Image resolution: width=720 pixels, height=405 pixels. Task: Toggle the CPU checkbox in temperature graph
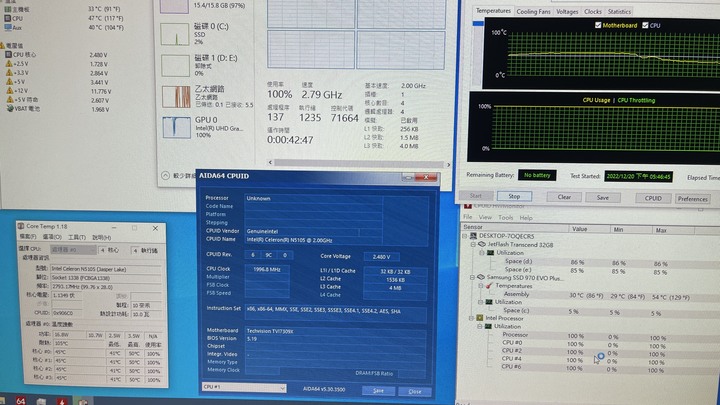(645, 25)
